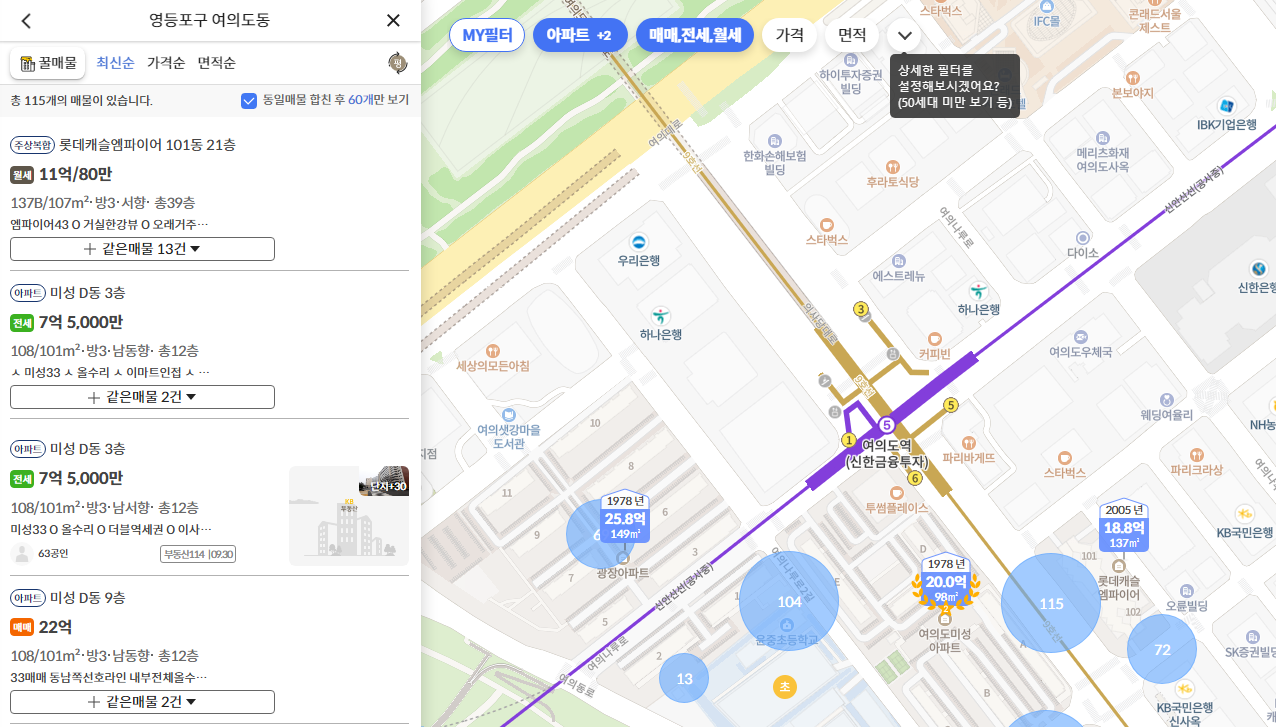Click the 신한은행 map icon
The height and width of the screenshot is (727, 1276).
point(1259,270)
